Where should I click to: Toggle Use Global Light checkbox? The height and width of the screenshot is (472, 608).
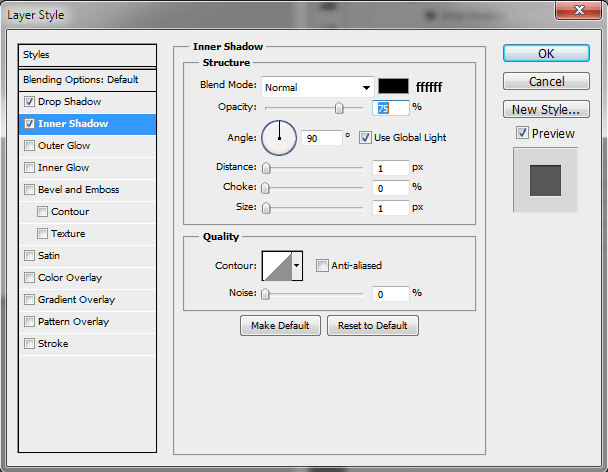(x=365, y=137)
